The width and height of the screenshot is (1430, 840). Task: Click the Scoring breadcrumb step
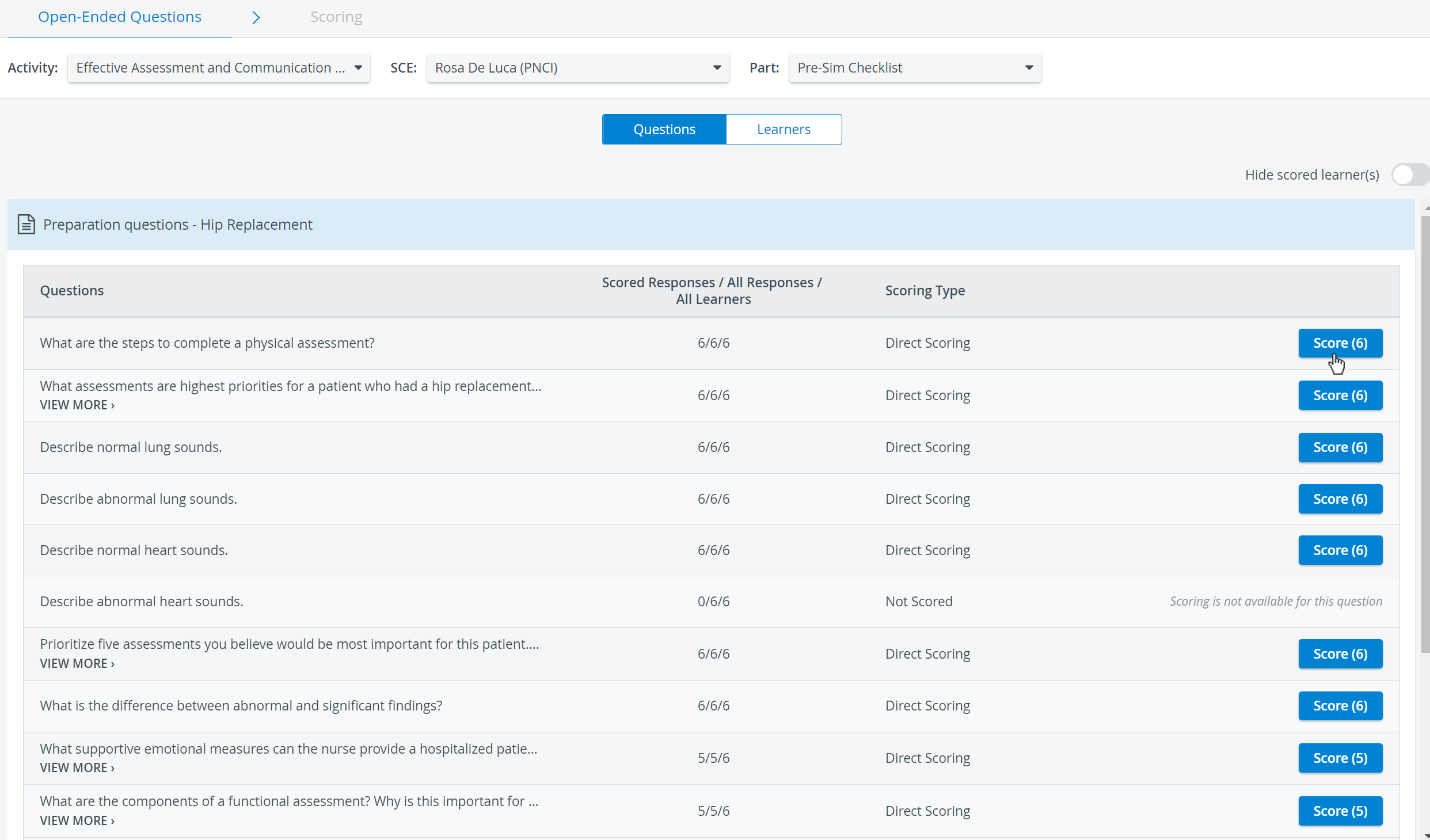[336, 17]
